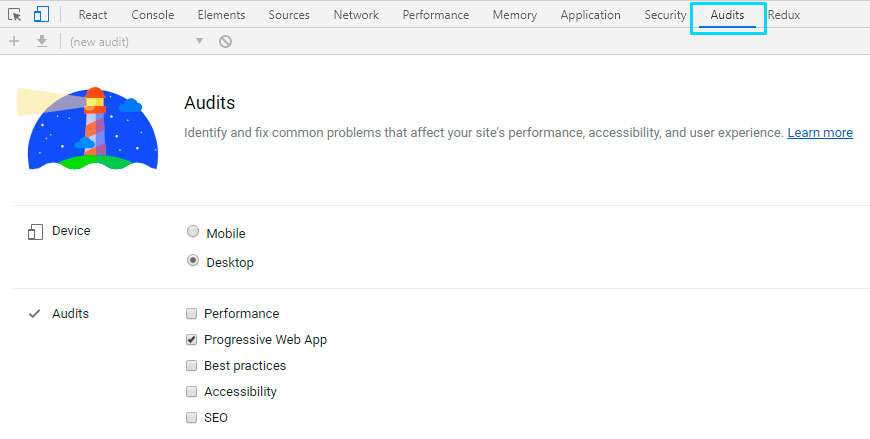
Task: Switch to the Network tab
Action: tap(356, 15)
